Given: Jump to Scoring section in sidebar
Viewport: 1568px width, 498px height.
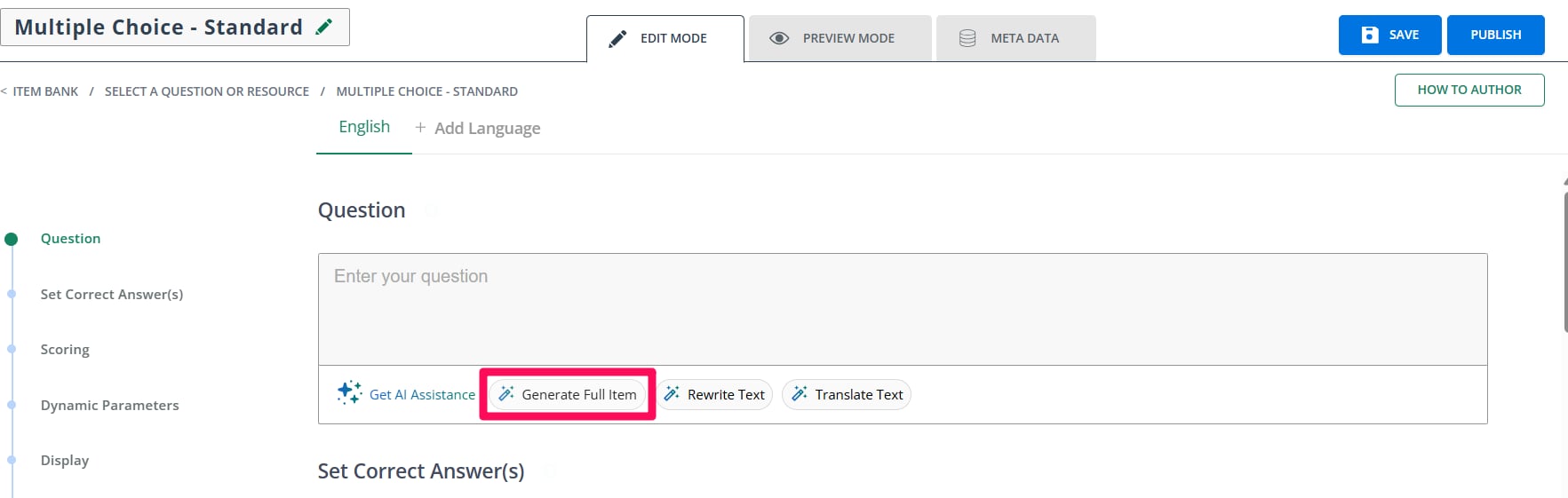Looking at the screenshot, I should [65, 350].
